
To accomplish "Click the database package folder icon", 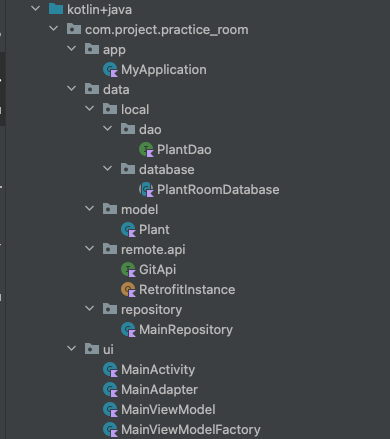I will tap(128, 169).
